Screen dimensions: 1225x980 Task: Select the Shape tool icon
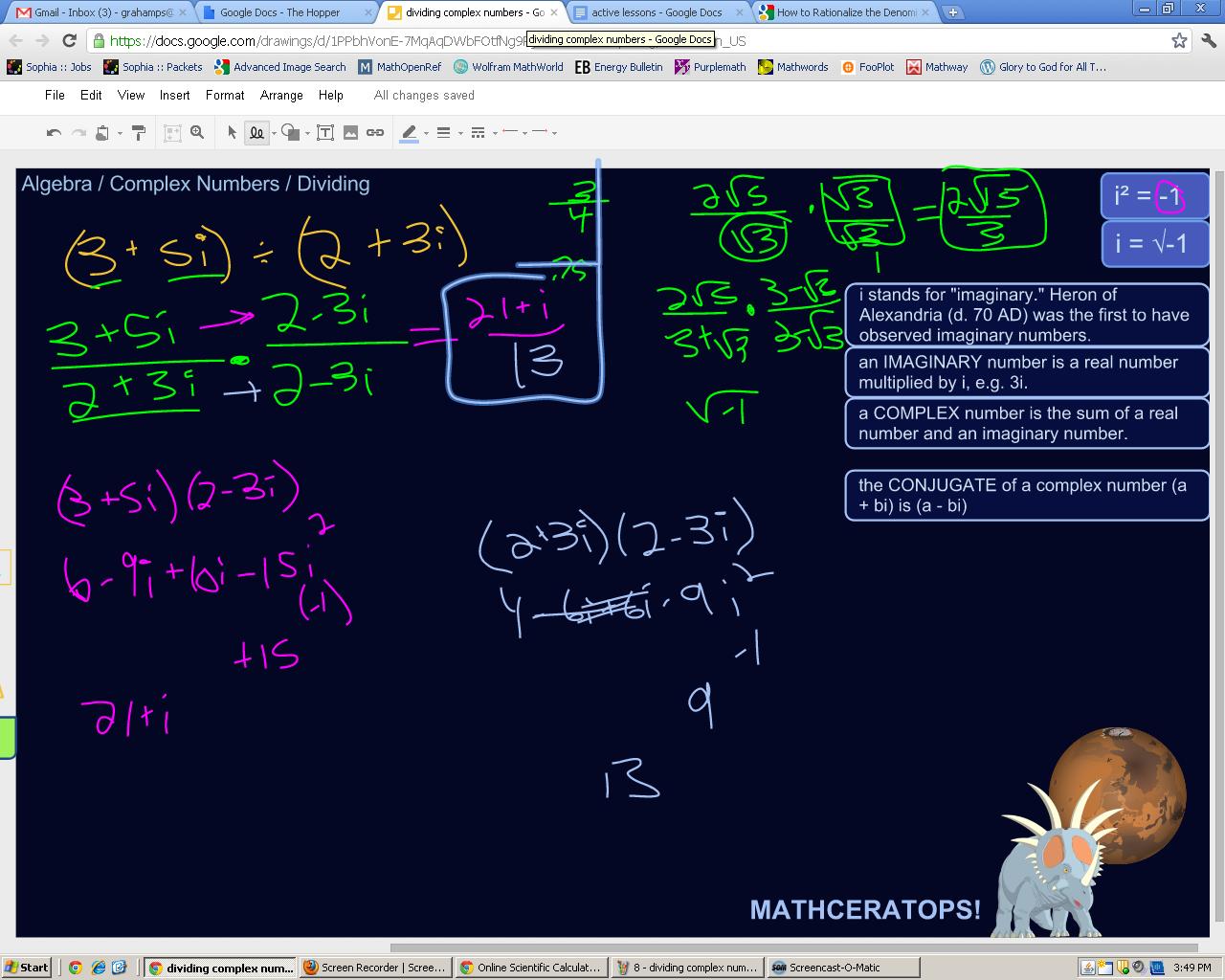[x=290, y=133]
